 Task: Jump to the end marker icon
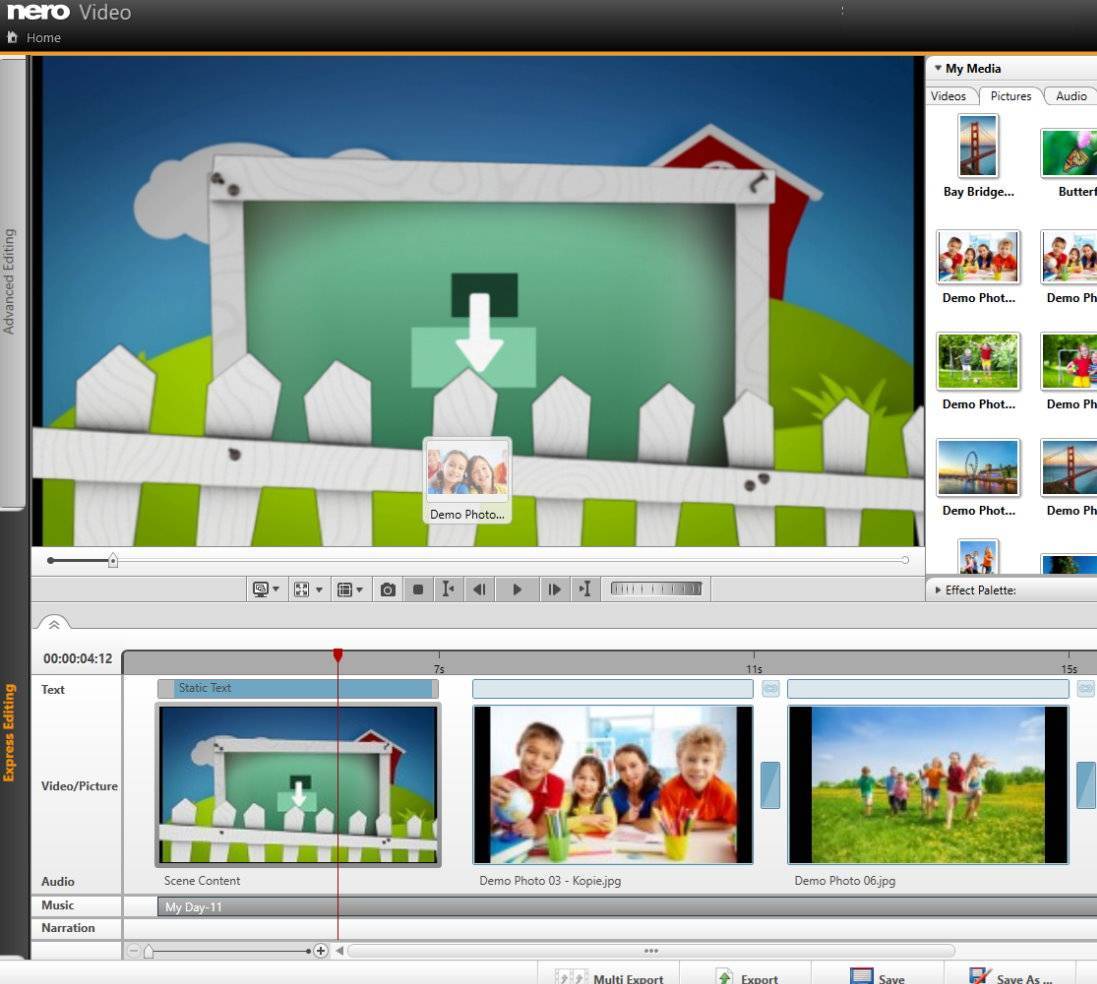[585, 589]
